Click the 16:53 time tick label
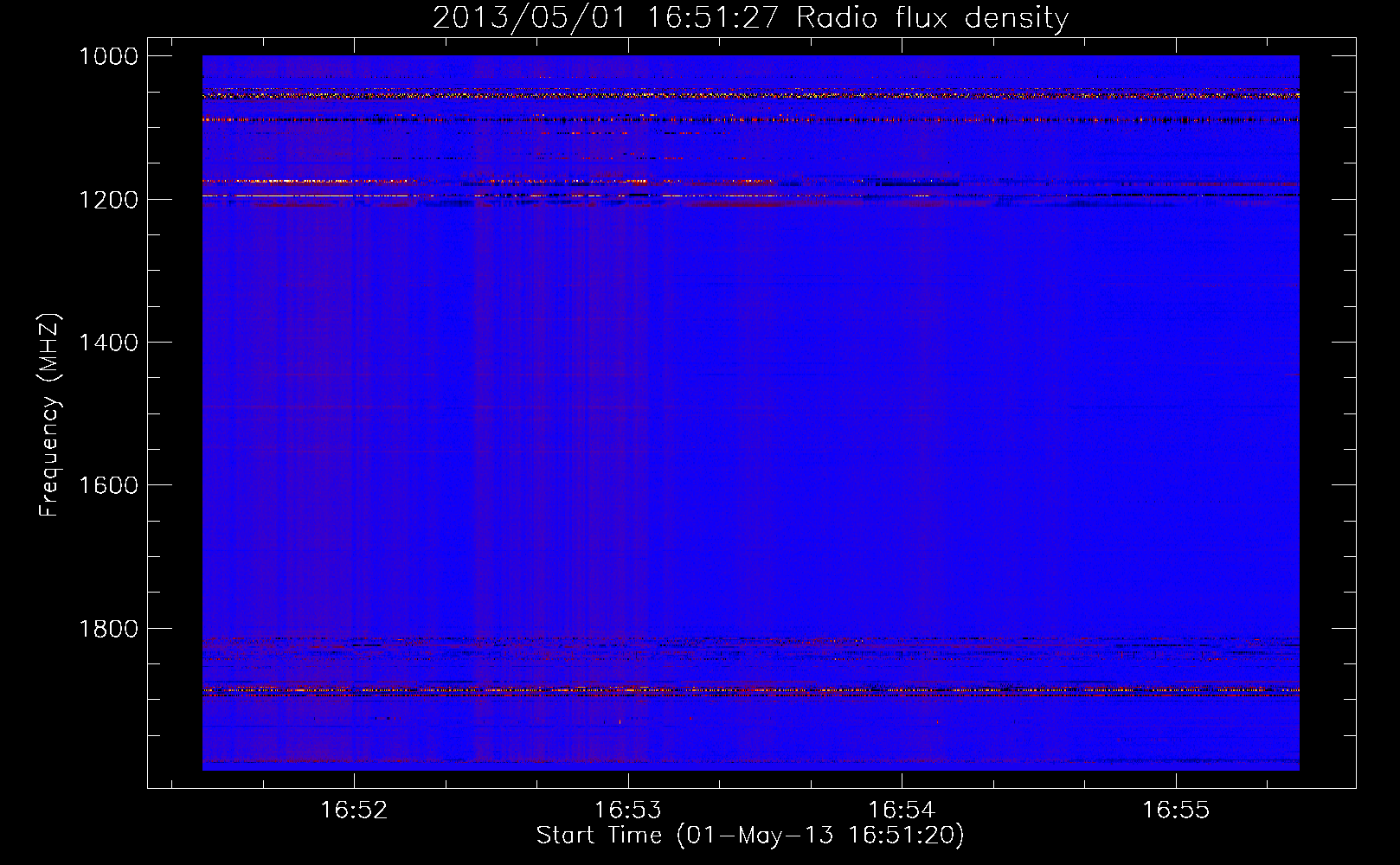Viewport: 1400px width, 865px height. coord(627,811)
